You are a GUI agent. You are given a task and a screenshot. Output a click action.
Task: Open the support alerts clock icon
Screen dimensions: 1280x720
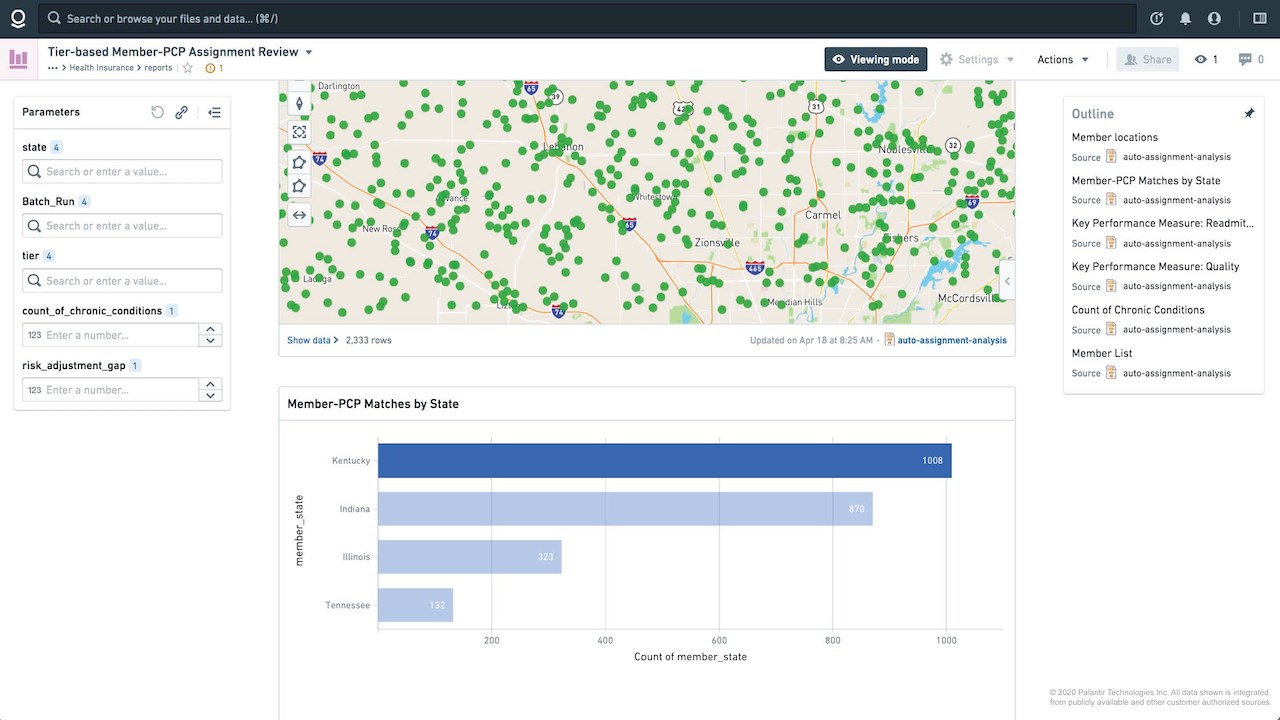[x=1157, y=18]
